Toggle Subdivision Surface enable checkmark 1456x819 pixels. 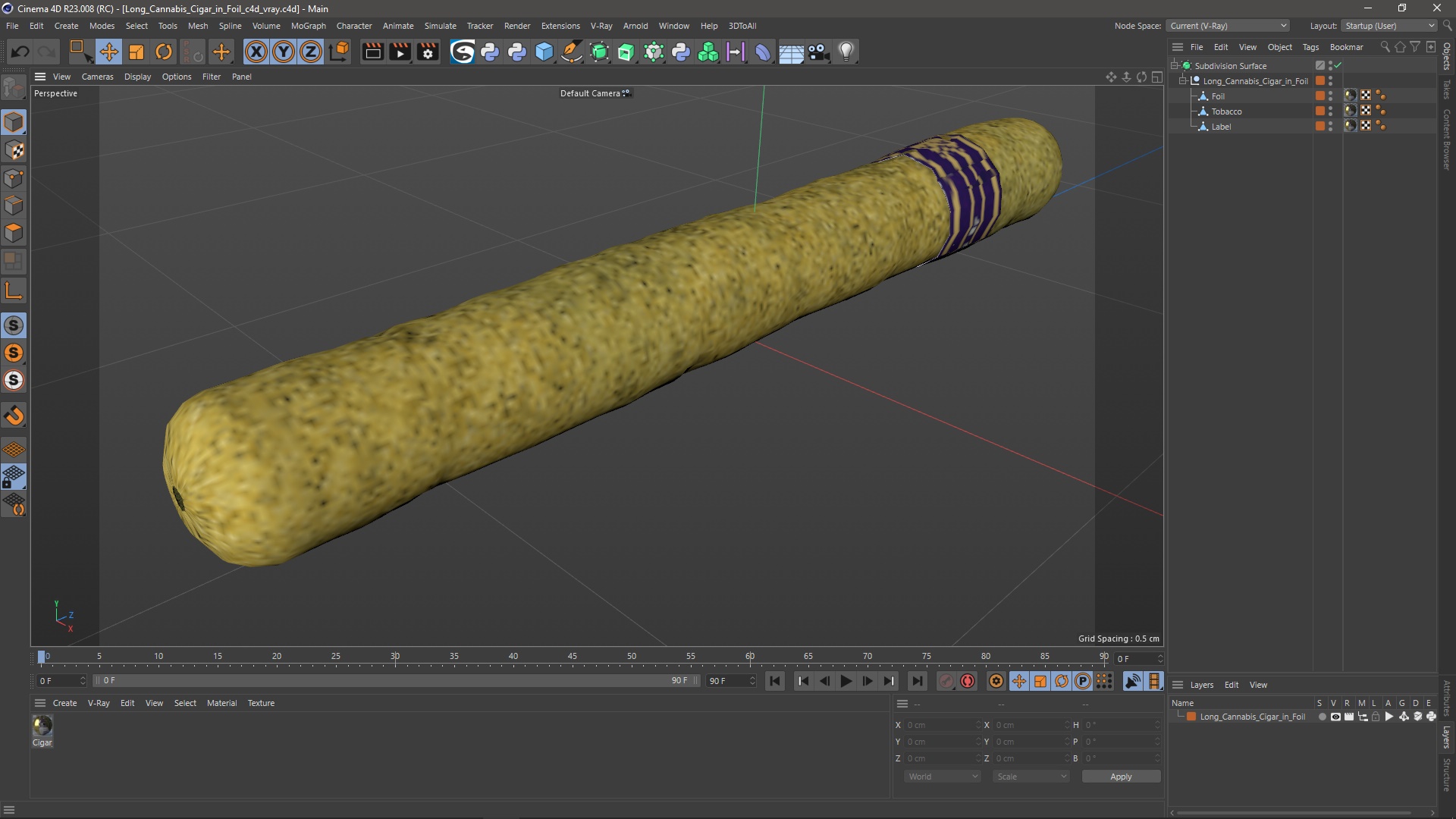1338,66
